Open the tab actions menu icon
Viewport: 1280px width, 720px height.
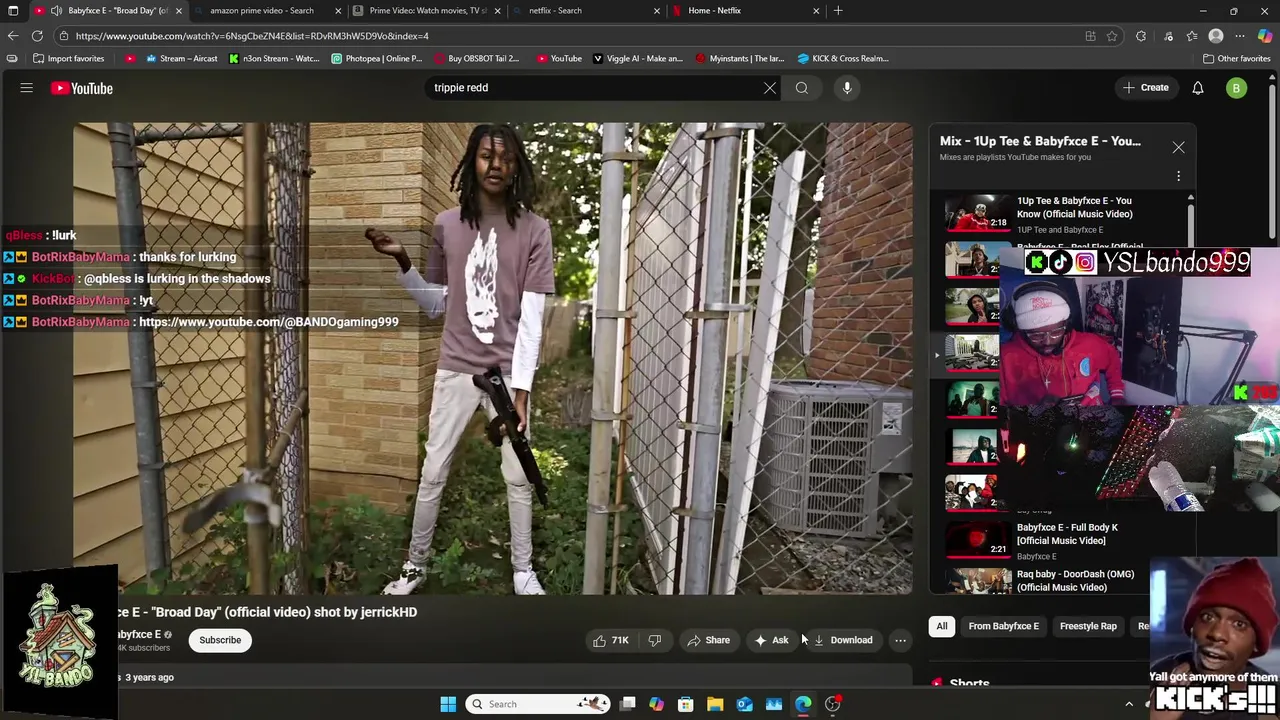coord(13,11)
